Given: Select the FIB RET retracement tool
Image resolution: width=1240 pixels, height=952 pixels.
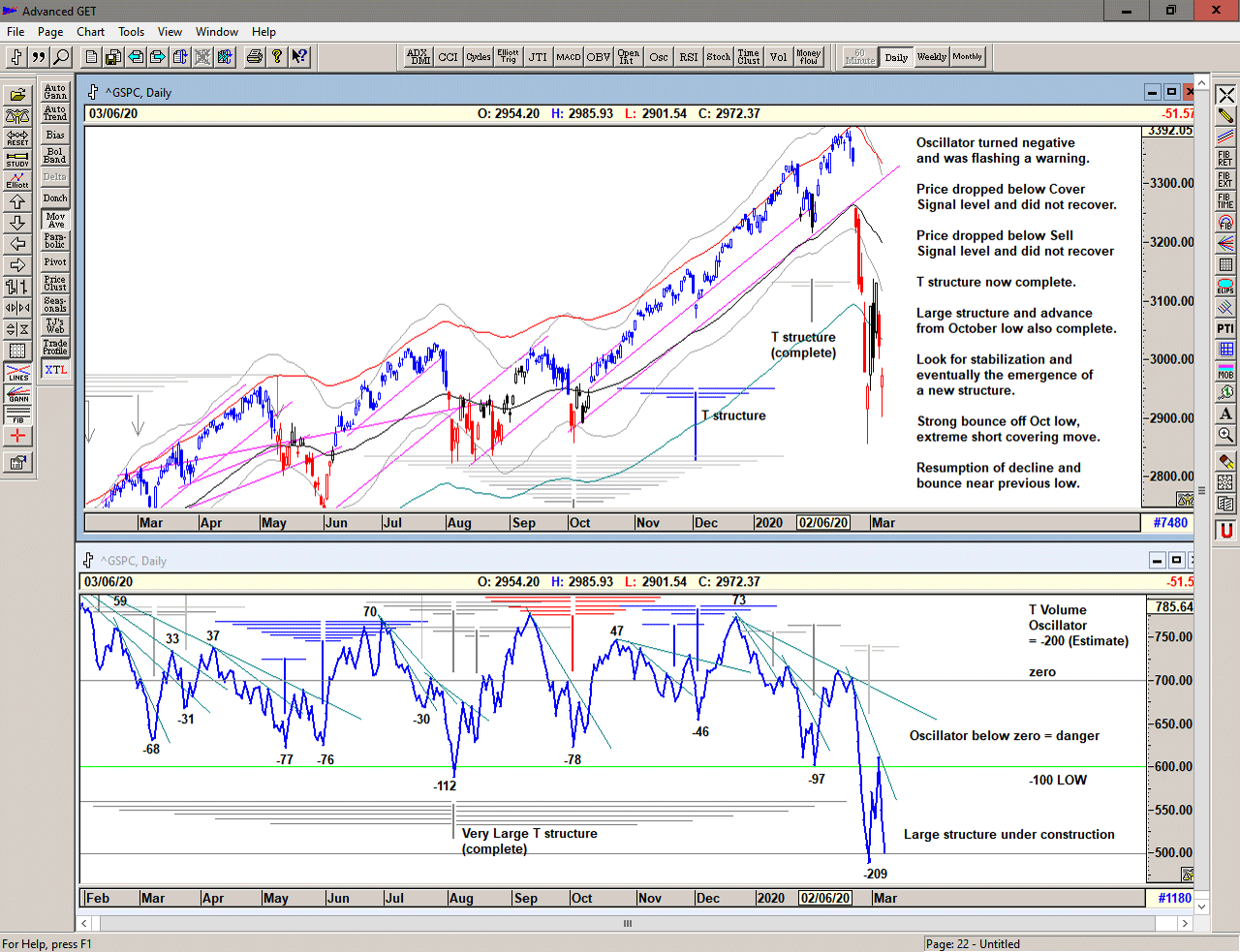Looking at the screenshot, I should 1225,158.
